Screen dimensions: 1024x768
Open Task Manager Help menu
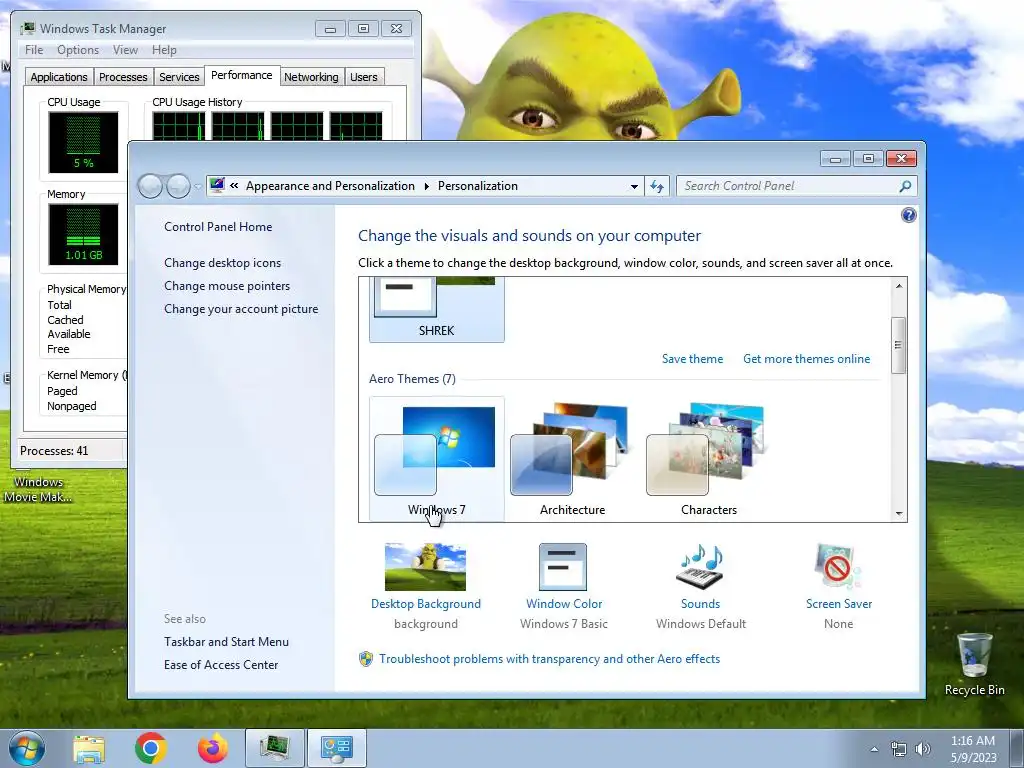164,50
